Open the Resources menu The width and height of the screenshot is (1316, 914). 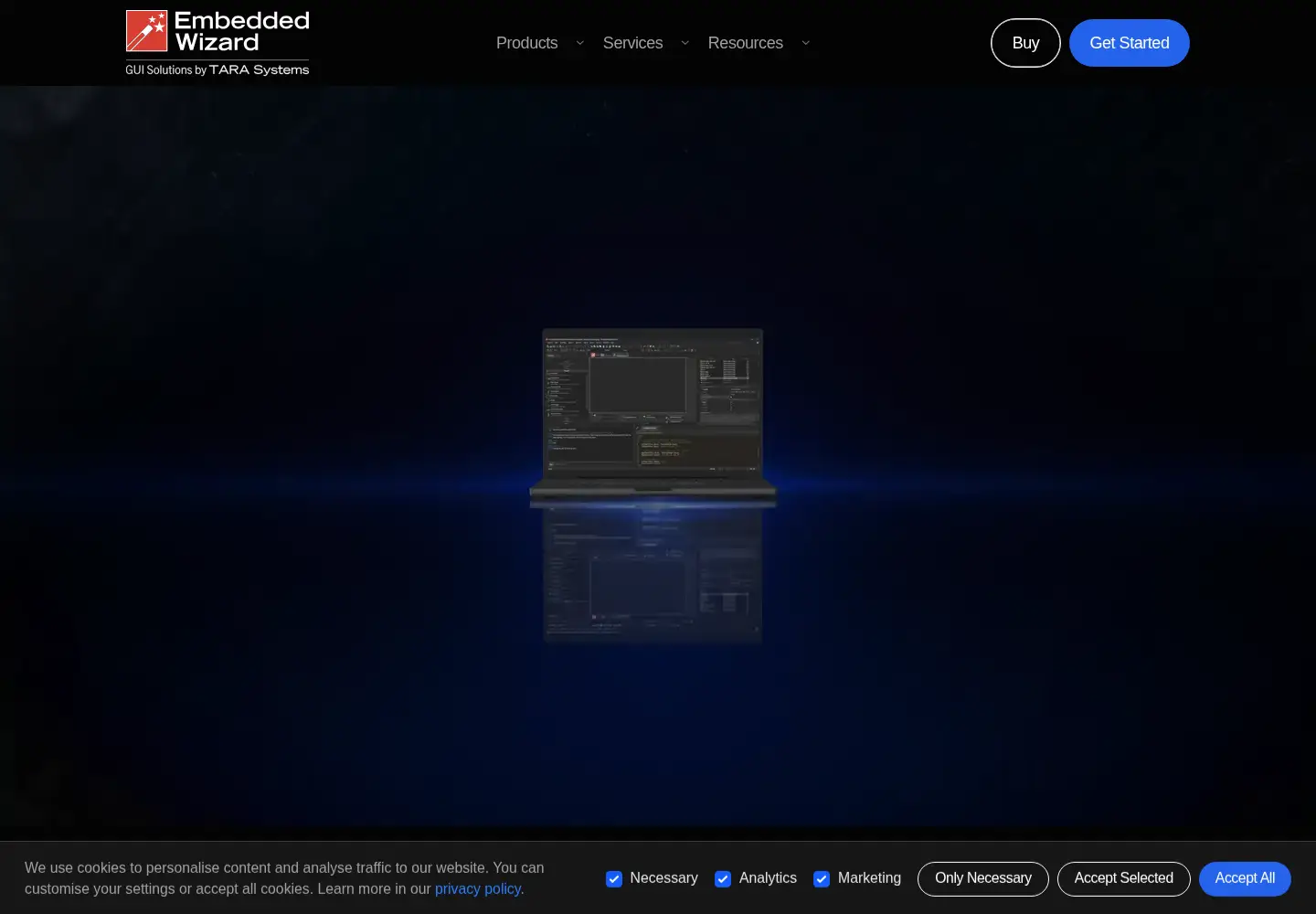click(745, 43)
